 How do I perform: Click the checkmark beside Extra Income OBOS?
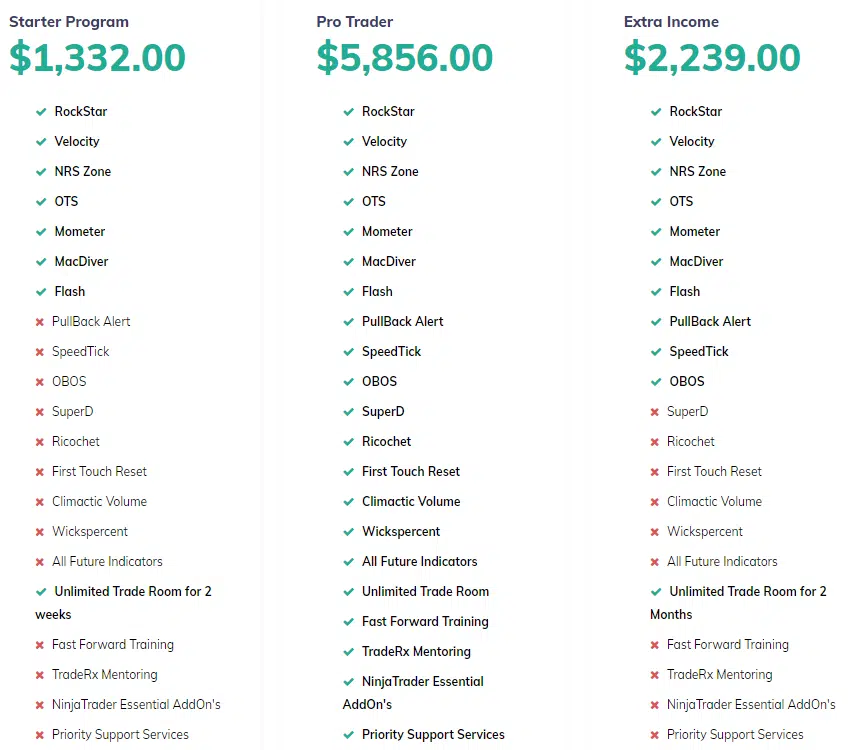[x=655, y=382]
